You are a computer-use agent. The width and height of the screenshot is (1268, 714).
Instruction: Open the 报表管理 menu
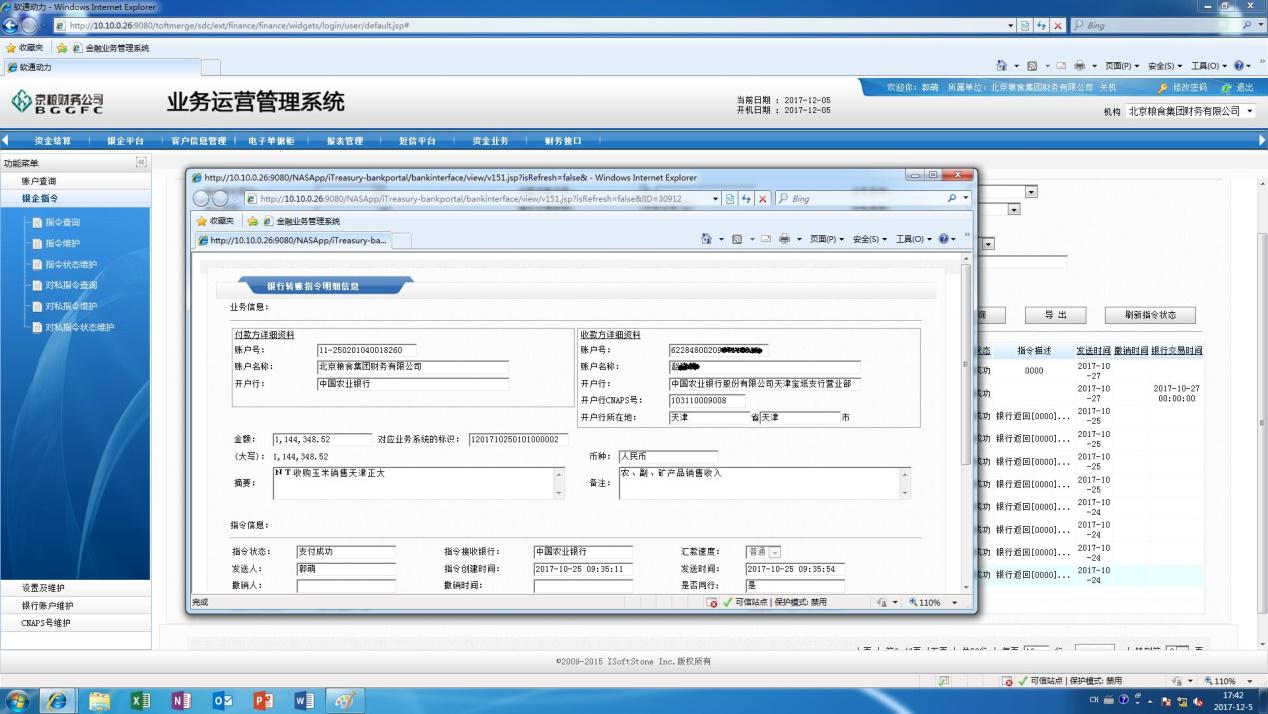344,141
